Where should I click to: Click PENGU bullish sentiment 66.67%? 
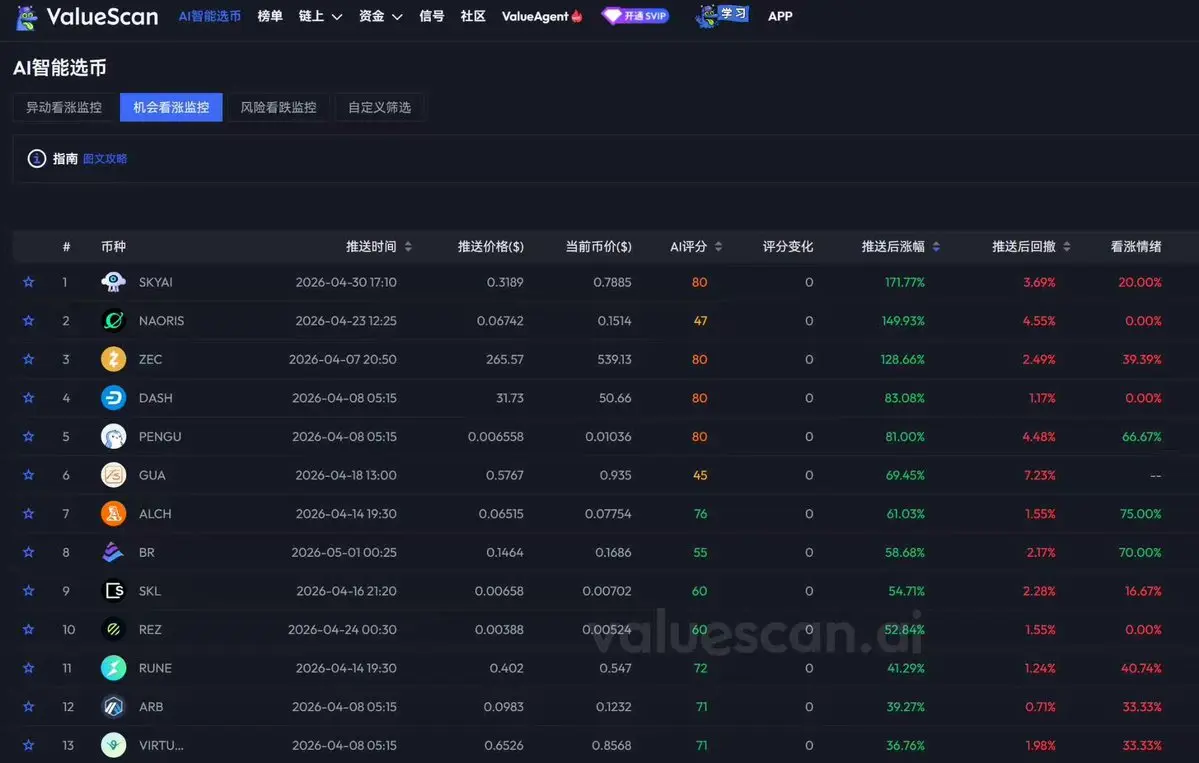[1142, 437]
